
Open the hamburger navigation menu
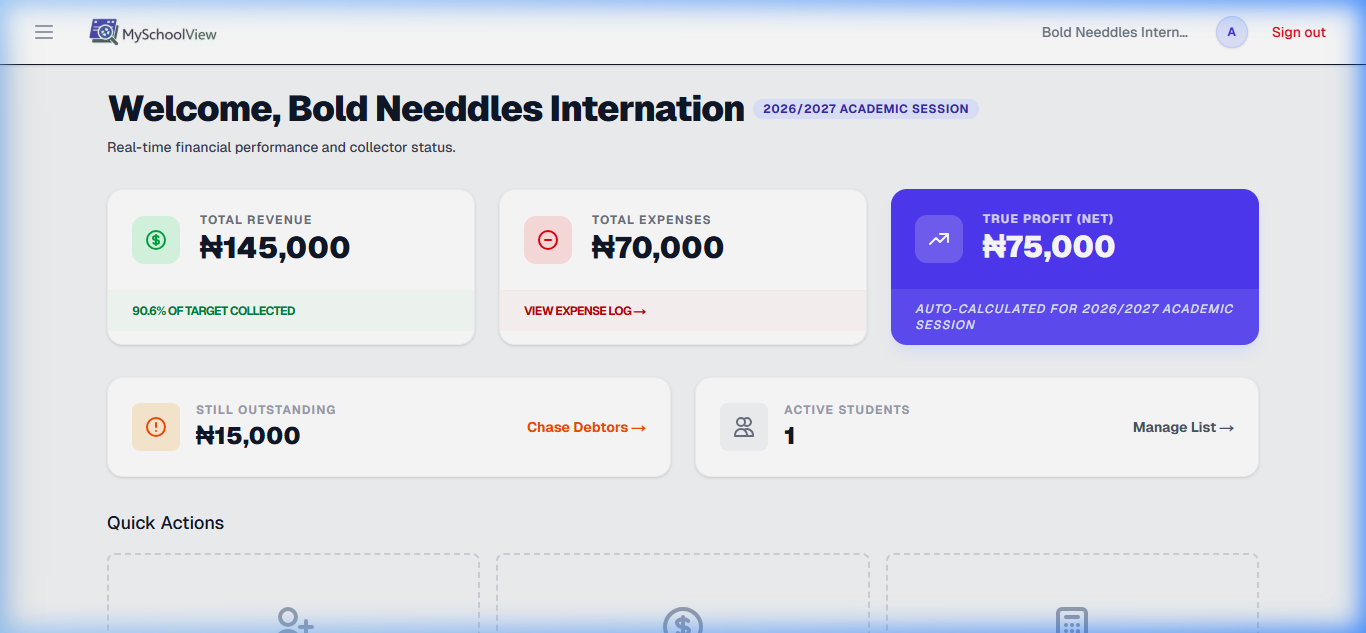pos(43,31)
